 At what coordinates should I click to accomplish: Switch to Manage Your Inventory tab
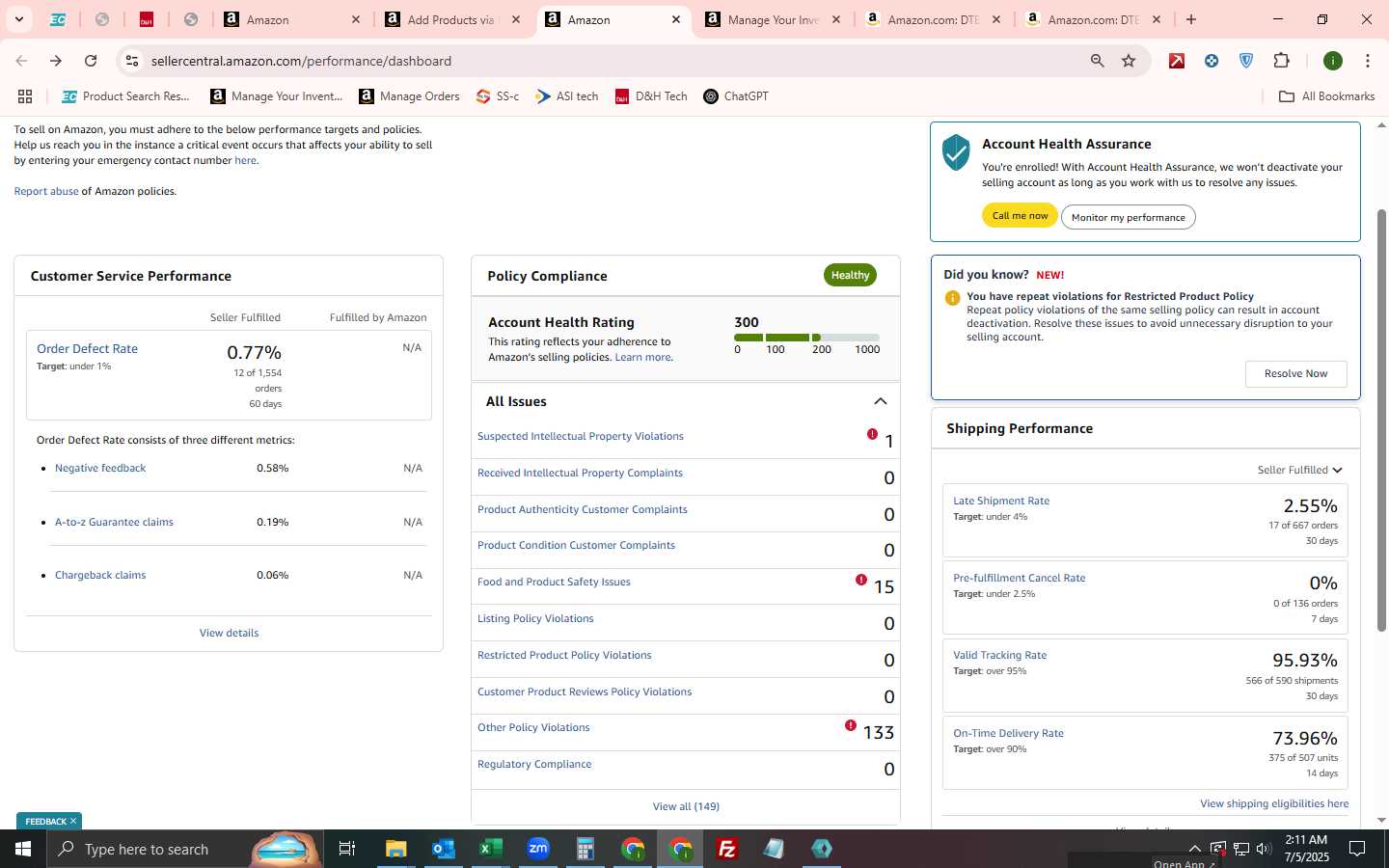pyautogui.click(x=772, y=19)
